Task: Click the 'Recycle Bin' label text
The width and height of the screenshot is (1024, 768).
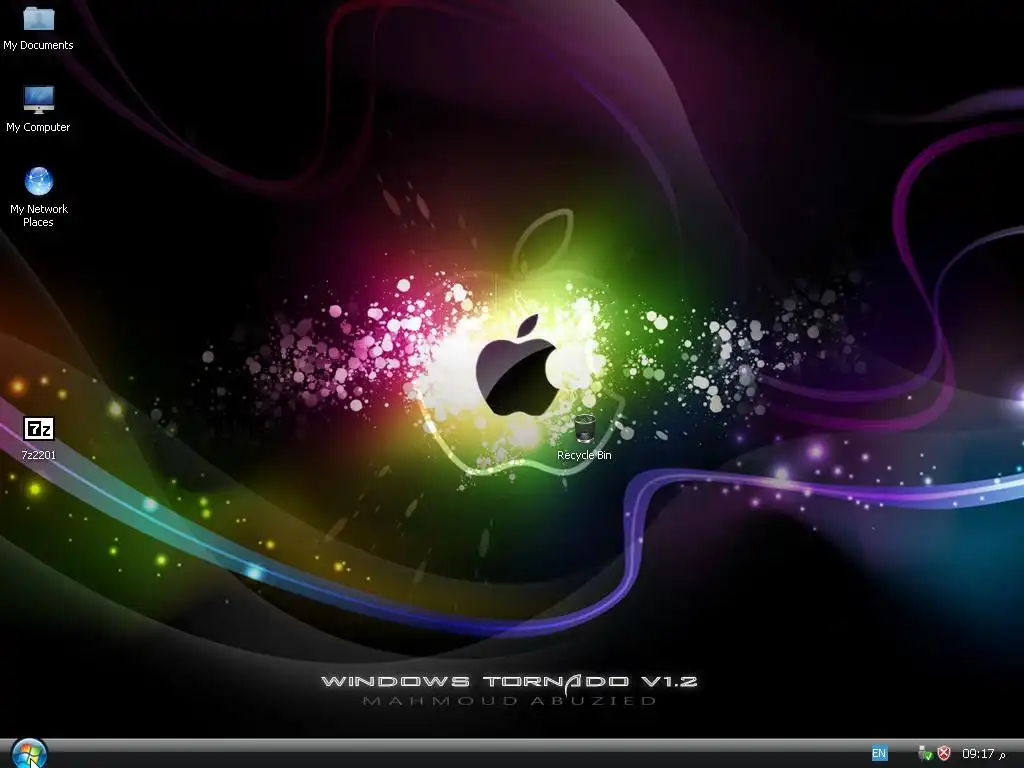Action: (x=584, y=455)
